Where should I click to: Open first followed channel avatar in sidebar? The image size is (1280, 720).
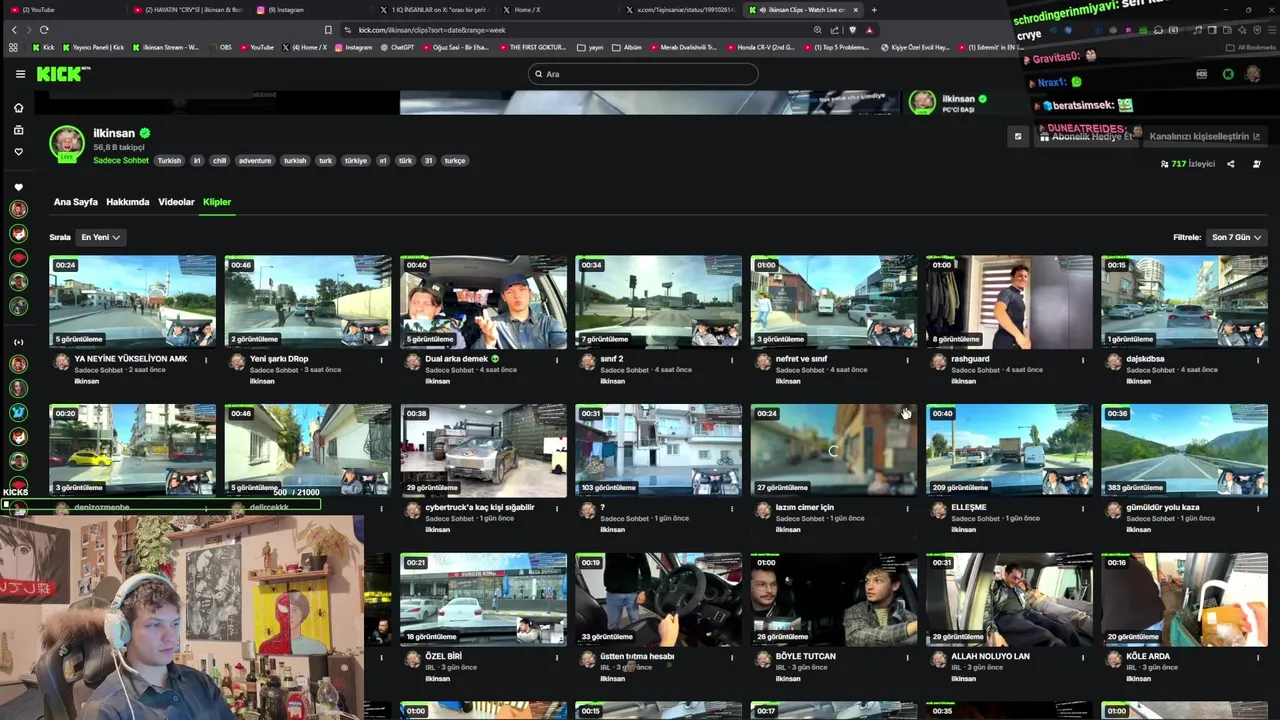coord(18,209)
